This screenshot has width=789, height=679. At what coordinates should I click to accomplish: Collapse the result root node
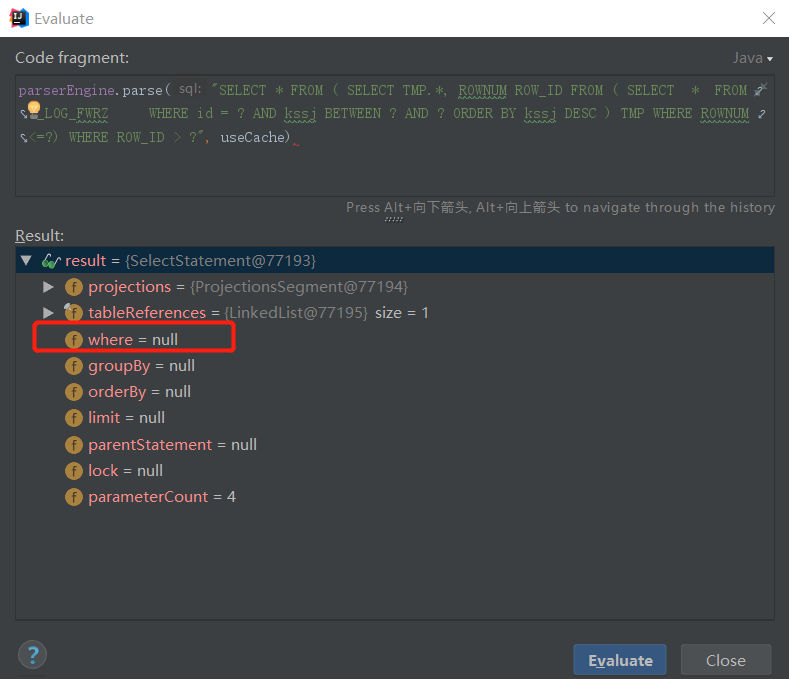click(26, 260)
